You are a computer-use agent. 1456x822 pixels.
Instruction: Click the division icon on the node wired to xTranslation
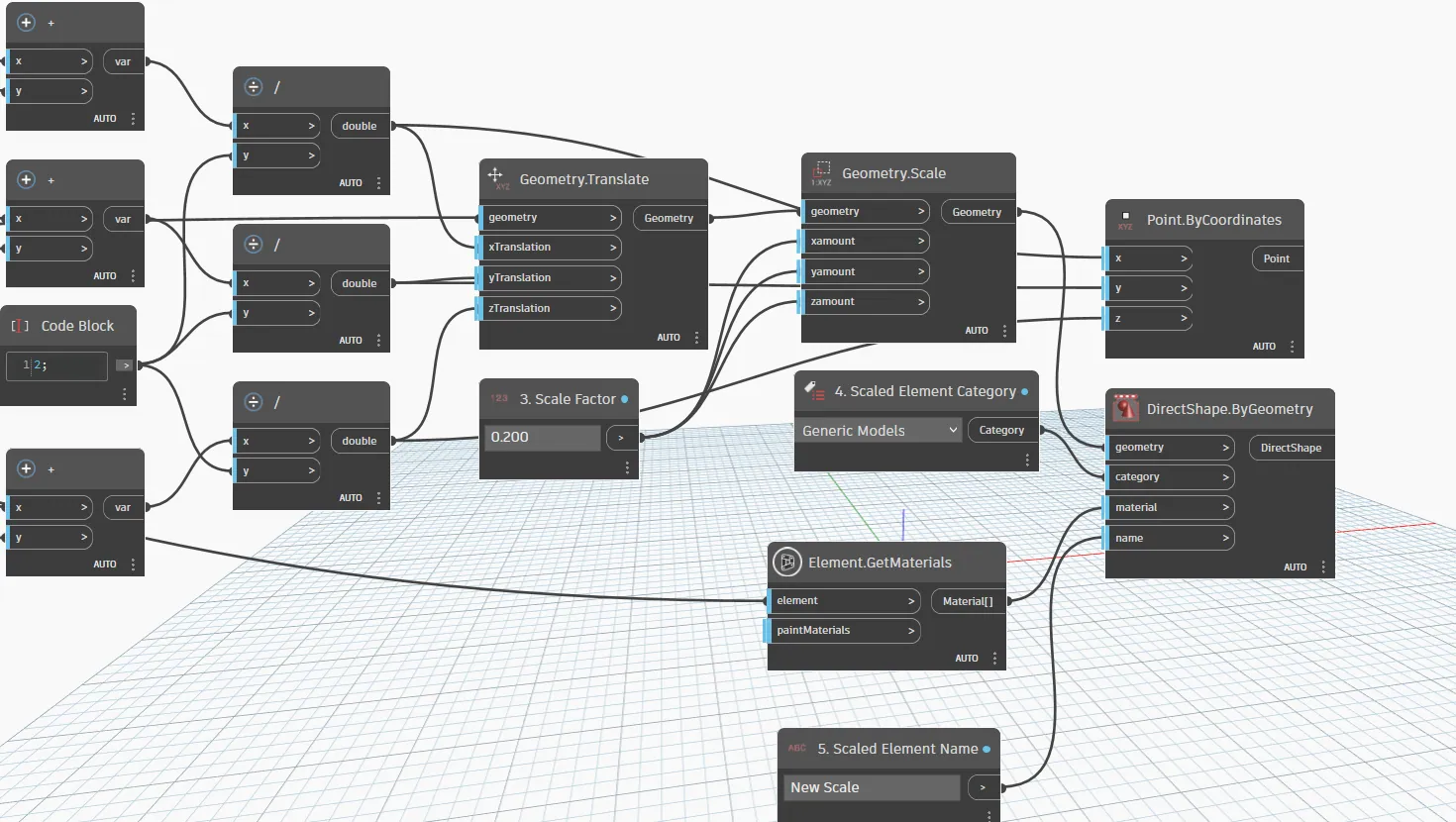[x=254, y=87]
